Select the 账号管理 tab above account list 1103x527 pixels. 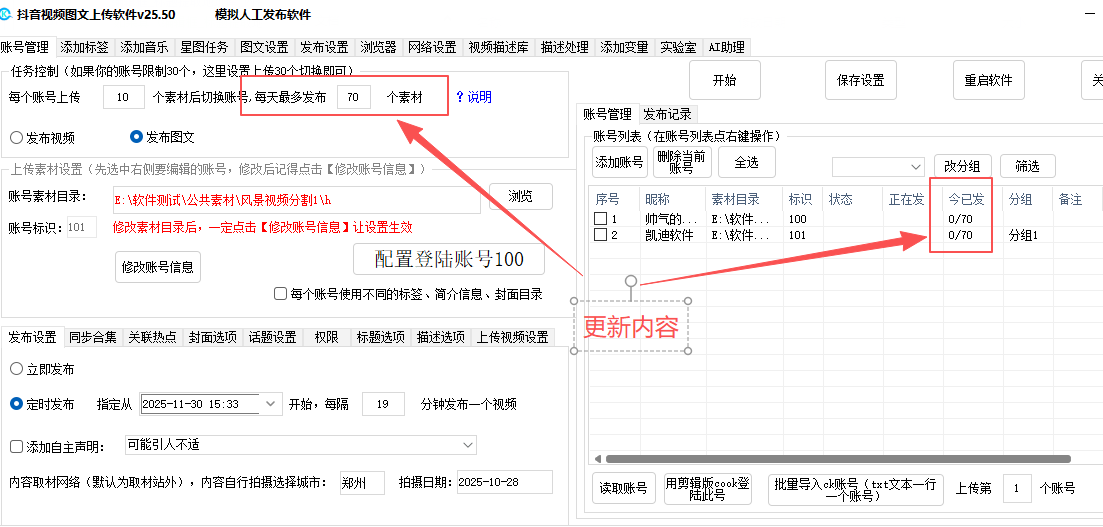(608, 113)
